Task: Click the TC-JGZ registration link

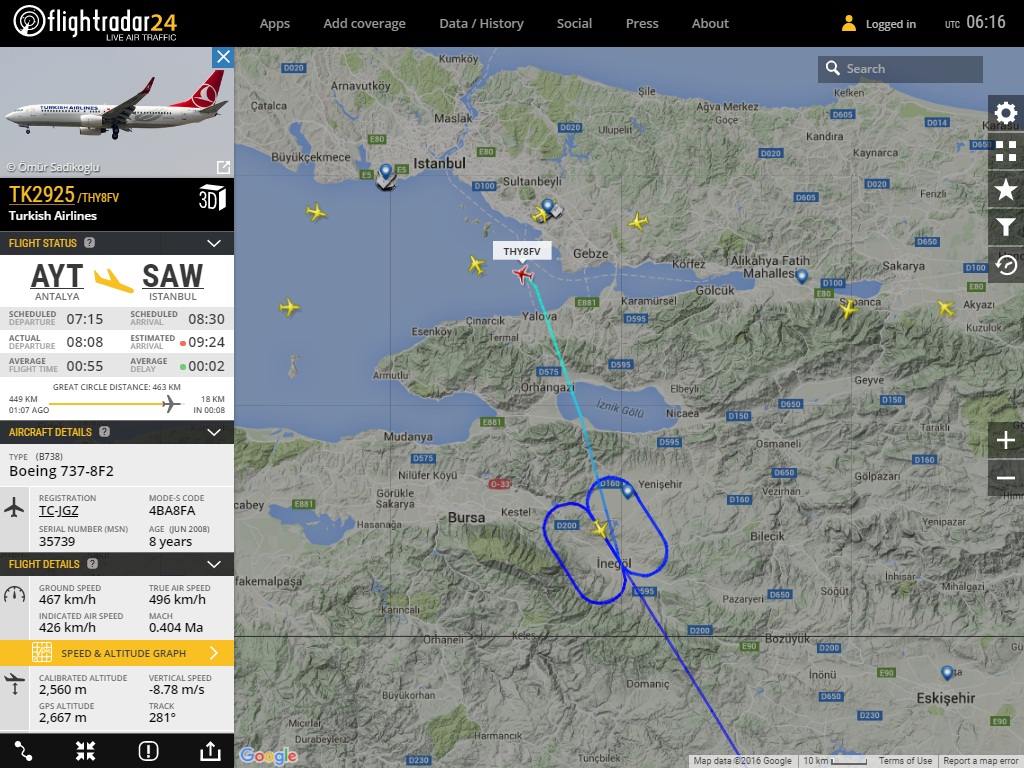Action: [58, 511]
